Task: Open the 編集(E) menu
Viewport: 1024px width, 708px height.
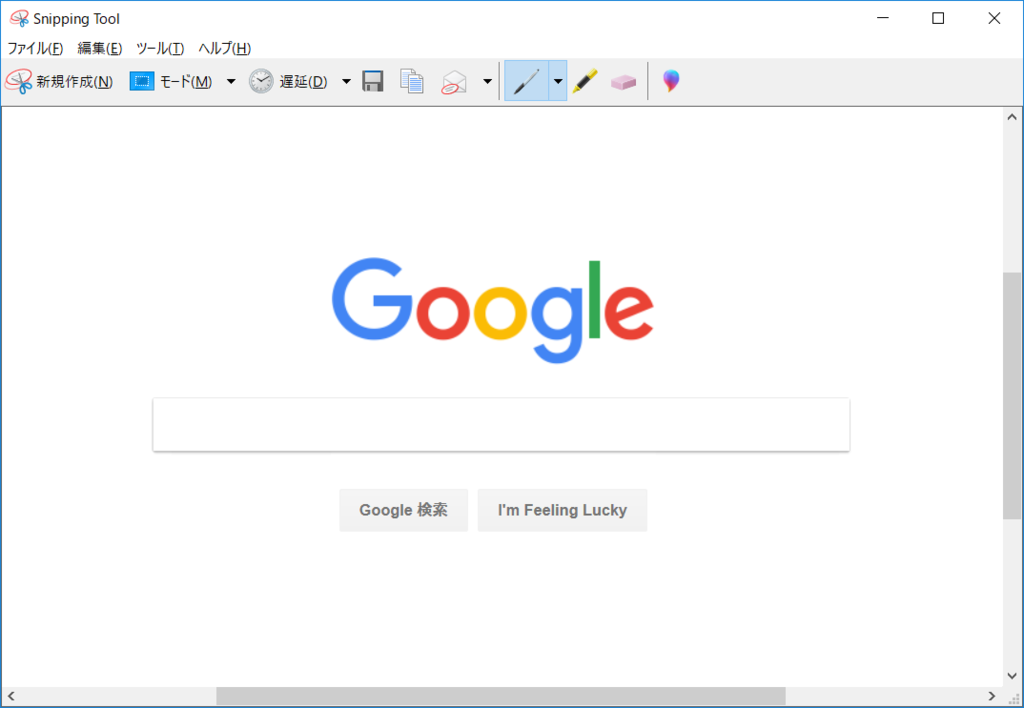Action: [x=99, y=48]
